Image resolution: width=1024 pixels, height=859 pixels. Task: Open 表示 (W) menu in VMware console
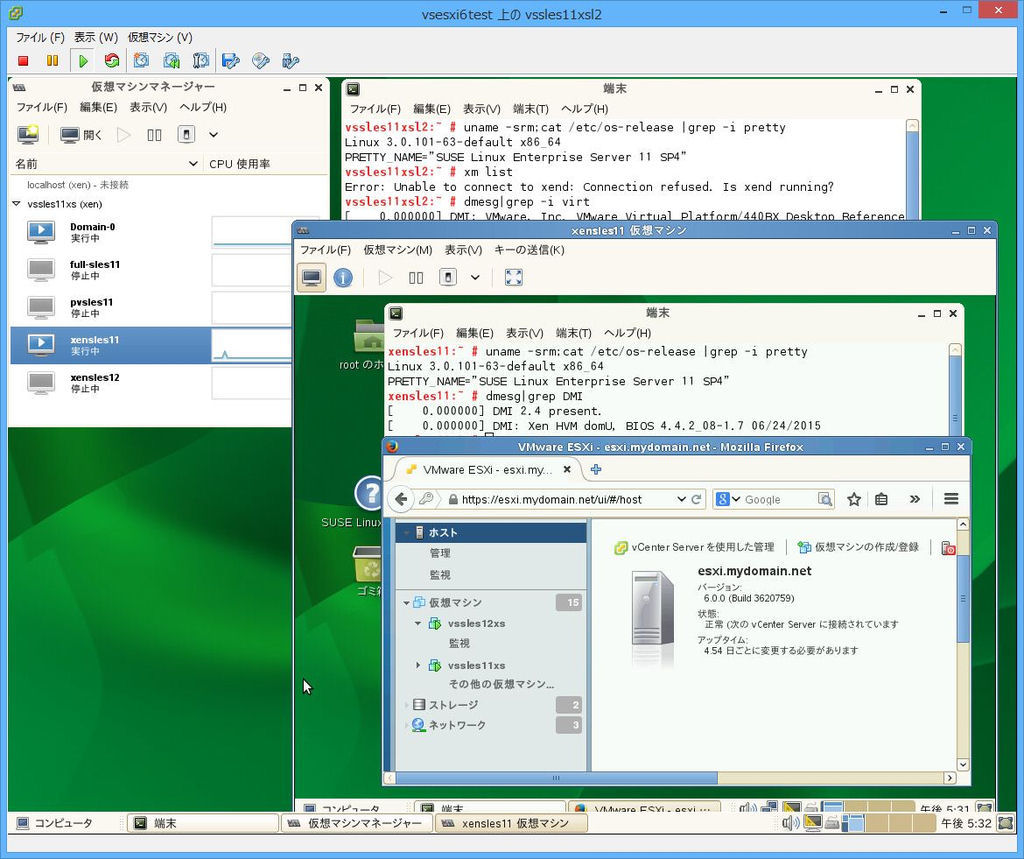click(x=96, y=38)
